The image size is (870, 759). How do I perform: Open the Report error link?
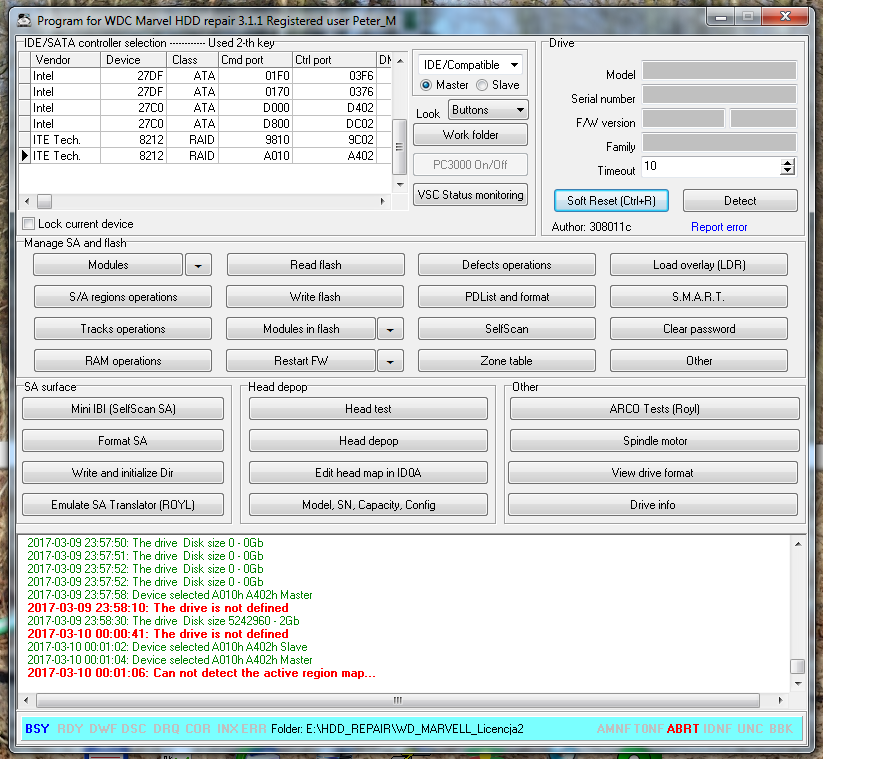click(719, 227)
